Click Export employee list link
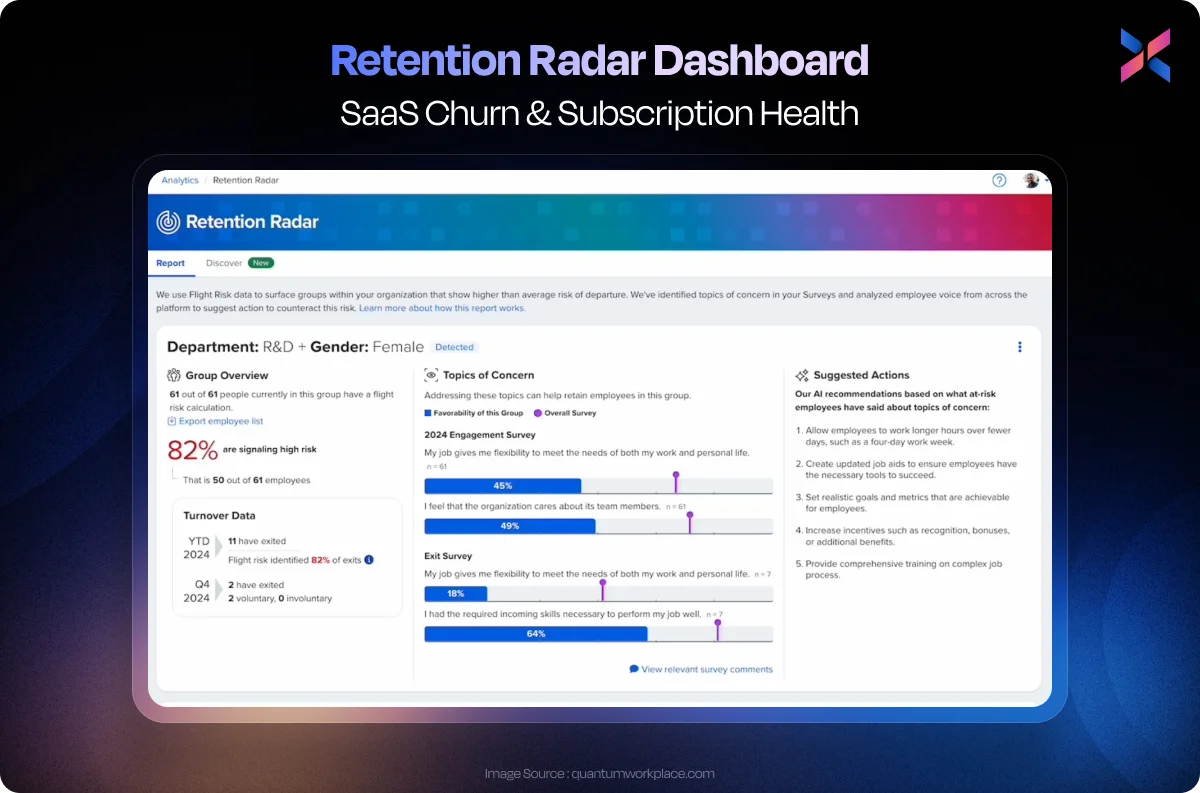 point(220,421)
